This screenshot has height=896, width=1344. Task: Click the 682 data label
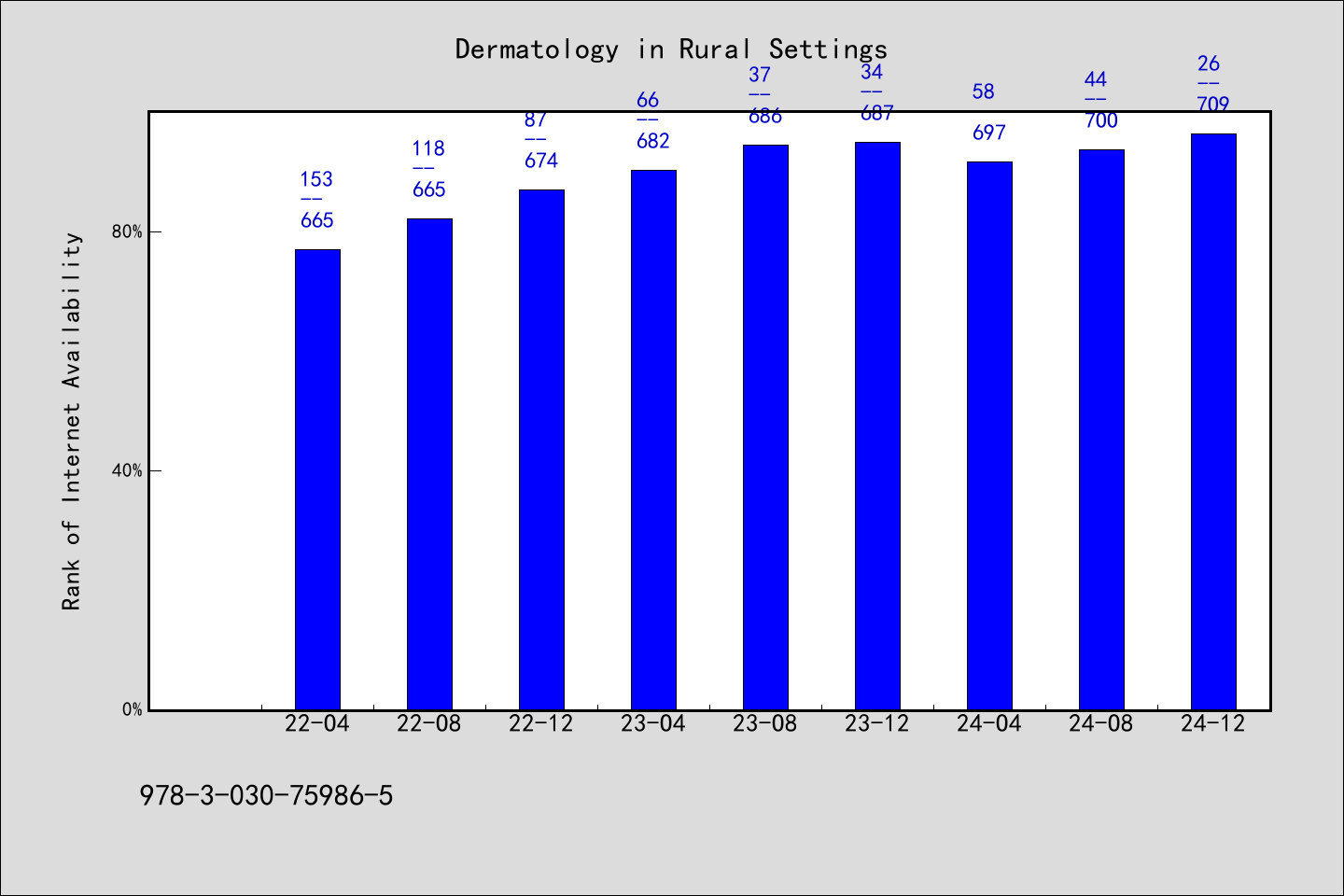coord(653,141)
